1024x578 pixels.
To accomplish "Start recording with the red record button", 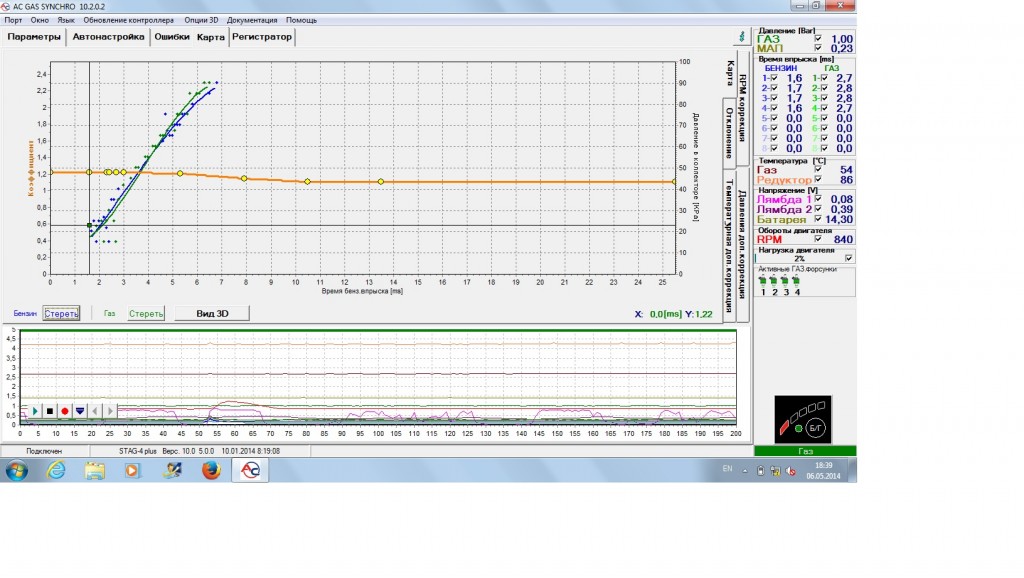I will (x=65, y=411).
